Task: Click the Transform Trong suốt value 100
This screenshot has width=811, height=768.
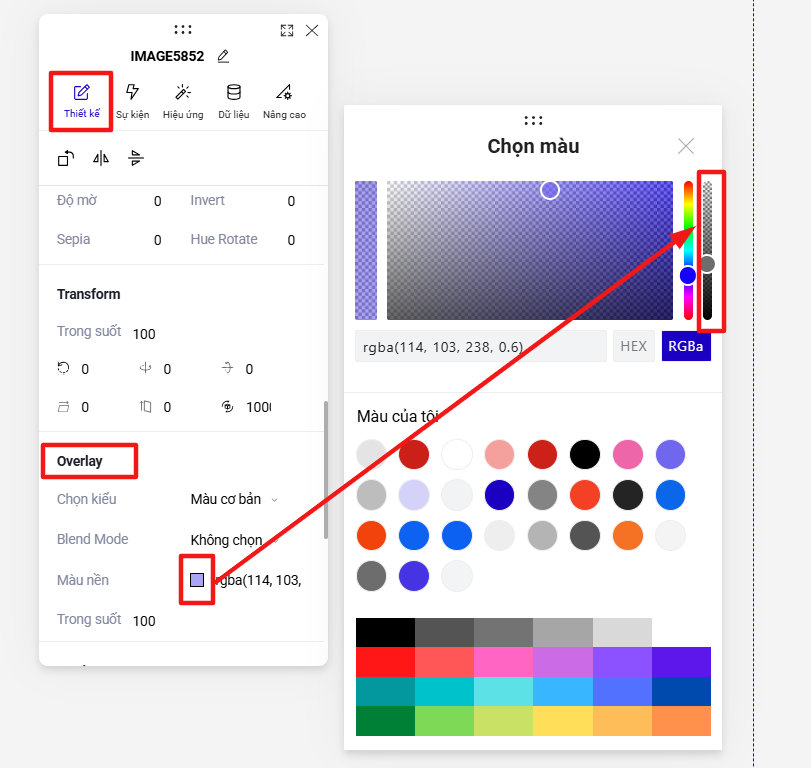Action: (x=144, y=334)
